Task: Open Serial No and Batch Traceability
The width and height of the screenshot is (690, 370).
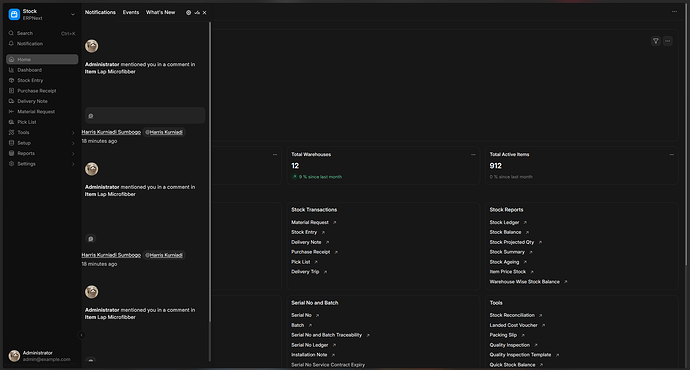Action: pyautogui.click(x=327, y=335)
